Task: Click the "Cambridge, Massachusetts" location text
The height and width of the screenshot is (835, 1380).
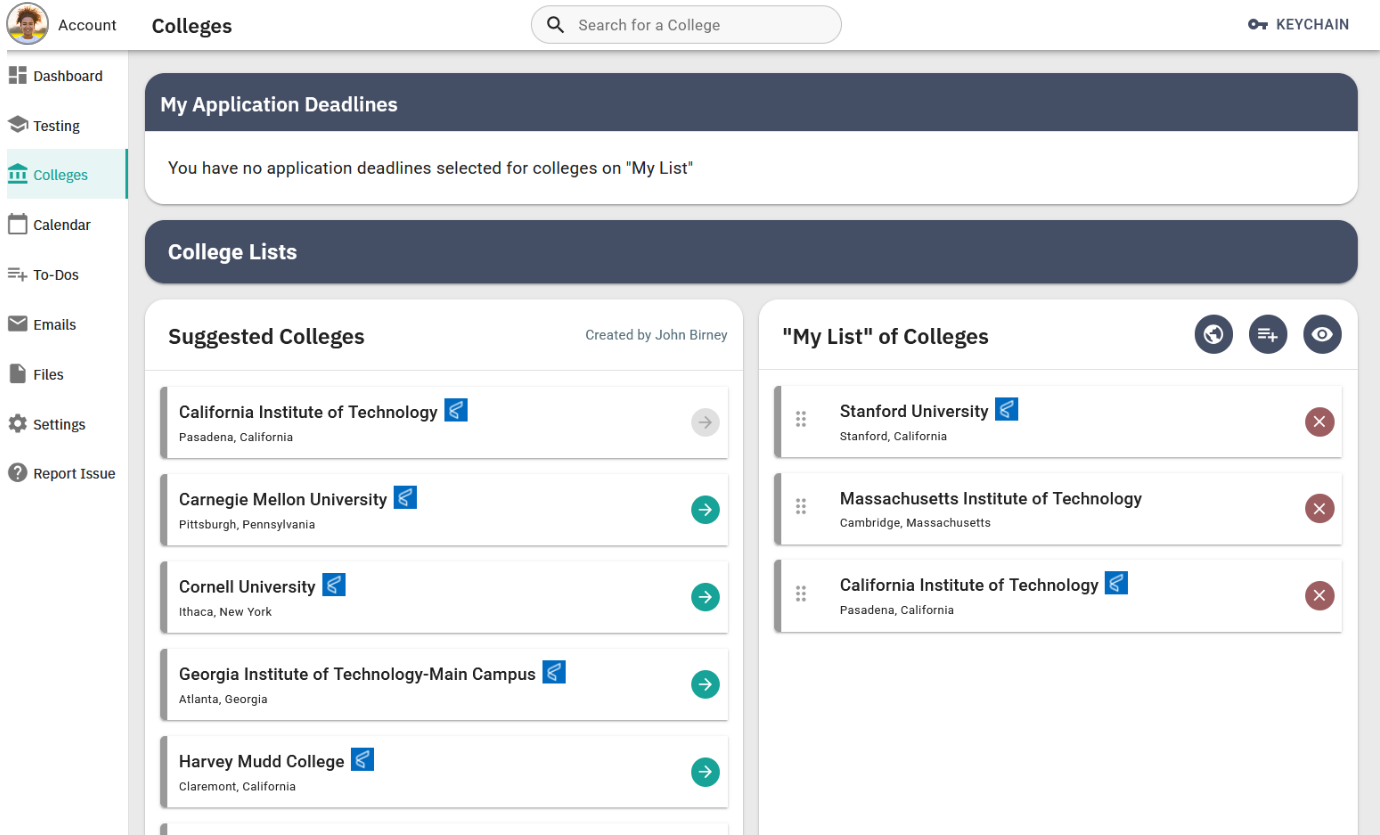Action: click(x=915, y=523)
